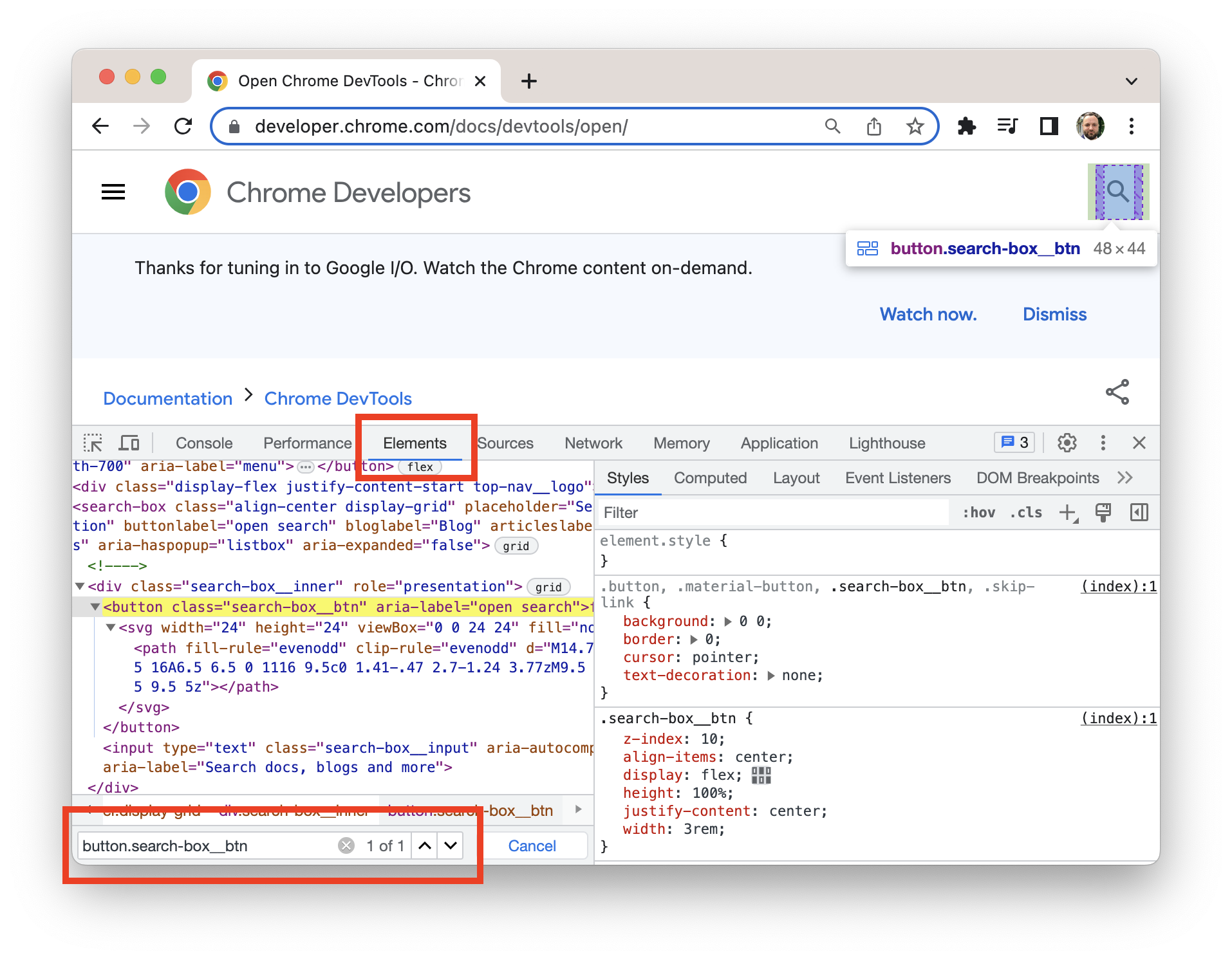
Task: Open DevTools settings gear
Action: point(1067,443)
